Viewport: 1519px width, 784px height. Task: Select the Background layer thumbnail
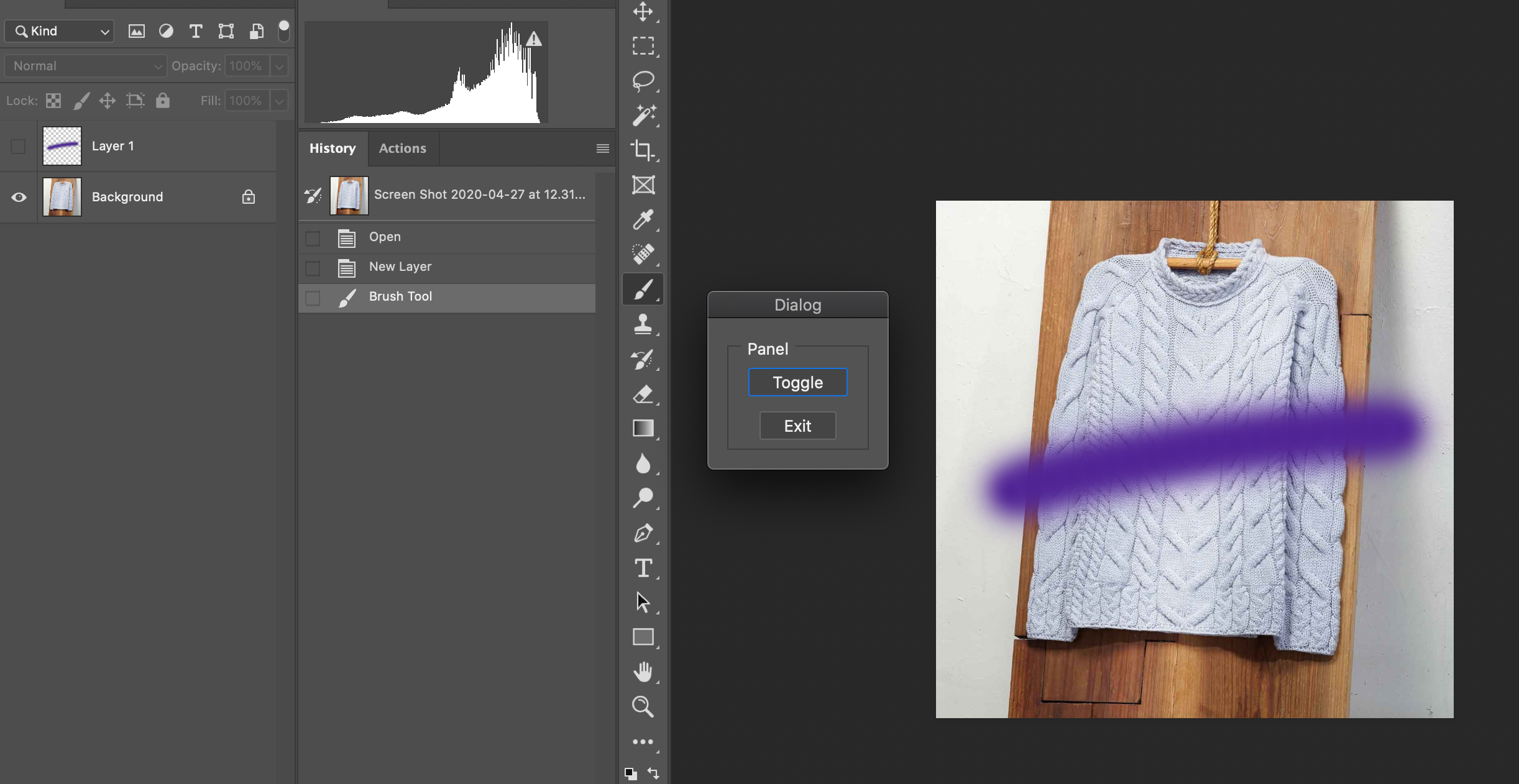point(62,197)
